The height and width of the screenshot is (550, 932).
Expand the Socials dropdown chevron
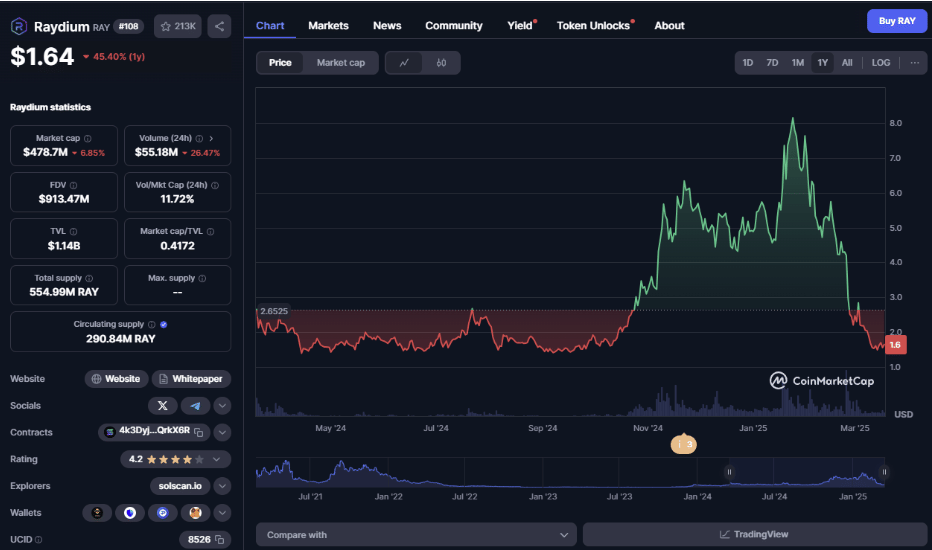[x=222, y=405]
